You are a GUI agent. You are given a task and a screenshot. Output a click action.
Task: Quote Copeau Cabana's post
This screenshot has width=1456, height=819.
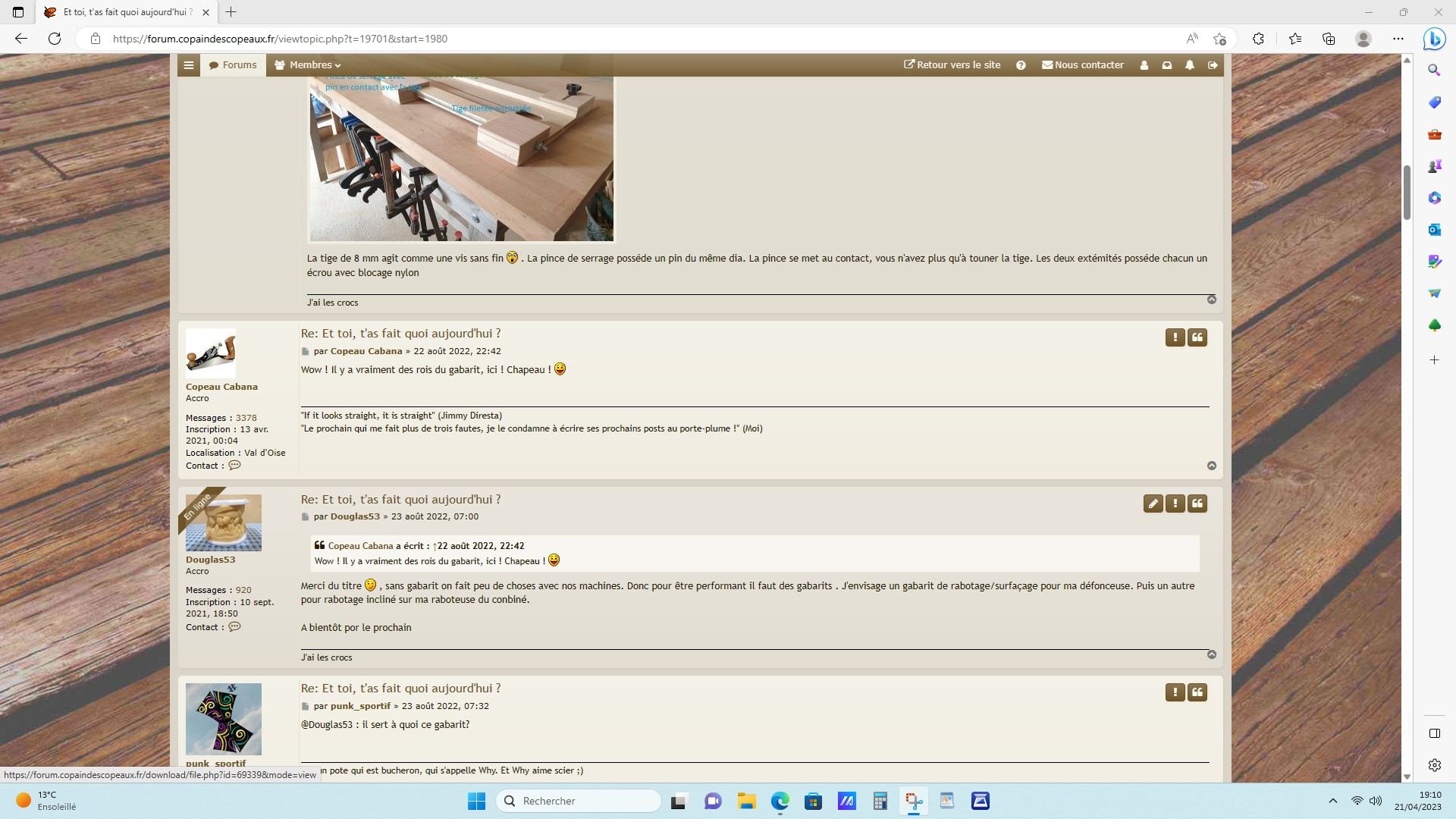[x=1197, y=337]
